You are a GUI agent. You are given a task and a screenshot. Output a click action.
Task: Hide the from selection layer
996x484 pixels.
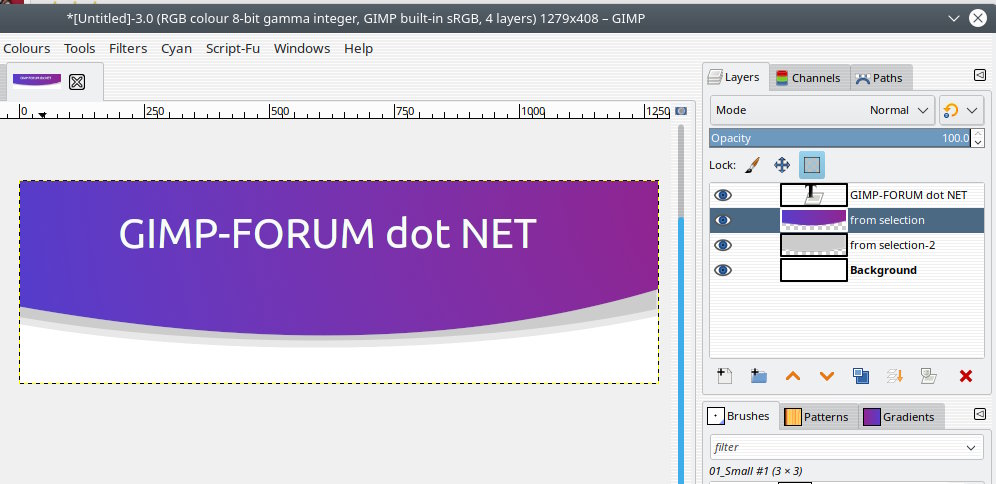(x=723, y=220)
